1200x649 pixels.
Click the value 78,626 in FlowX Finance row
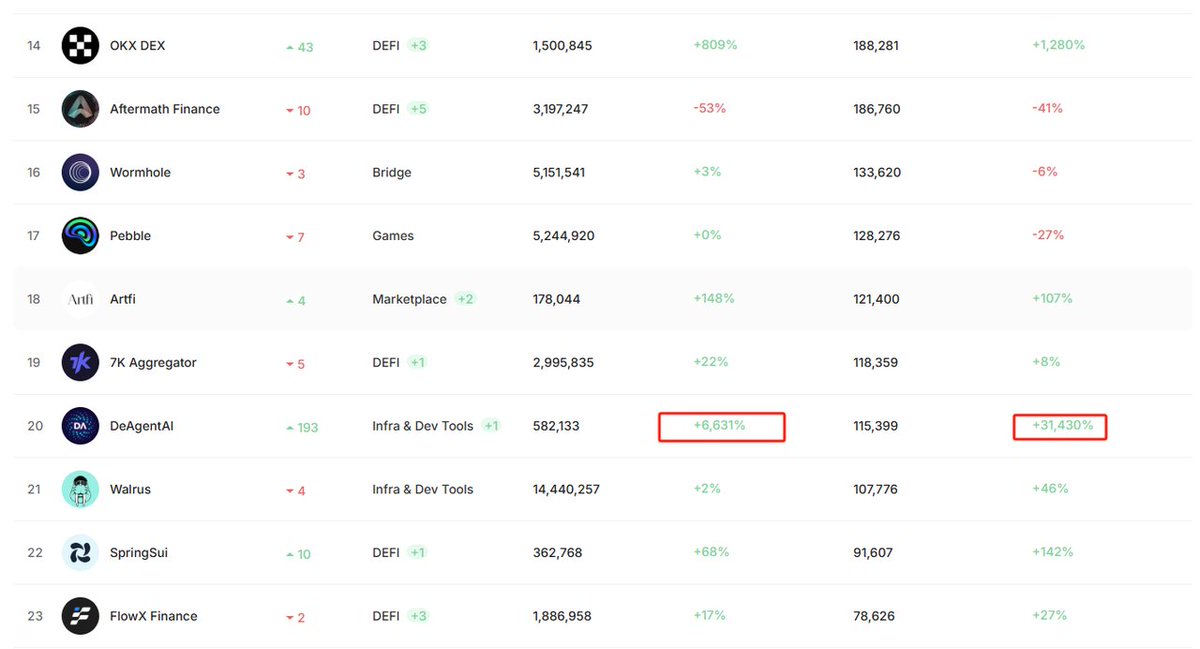click(x=872, y=616)
